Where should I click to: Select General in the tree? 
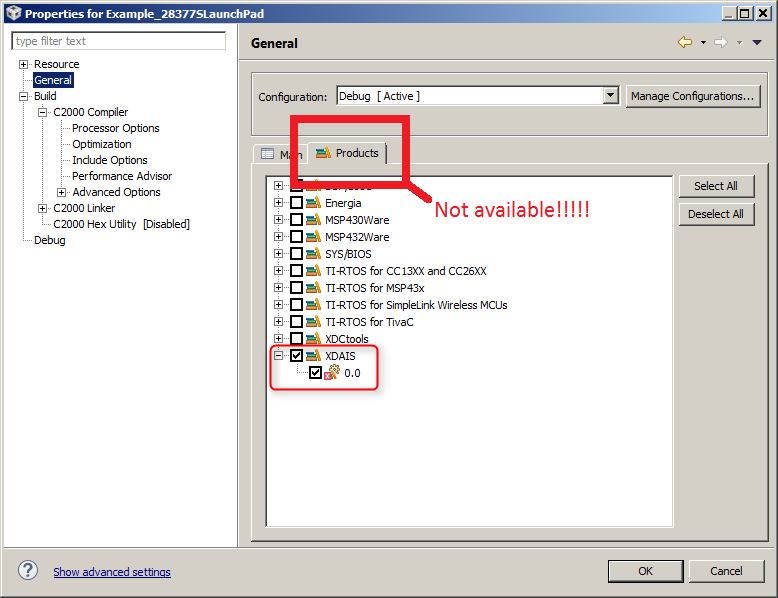coord(53,80)
